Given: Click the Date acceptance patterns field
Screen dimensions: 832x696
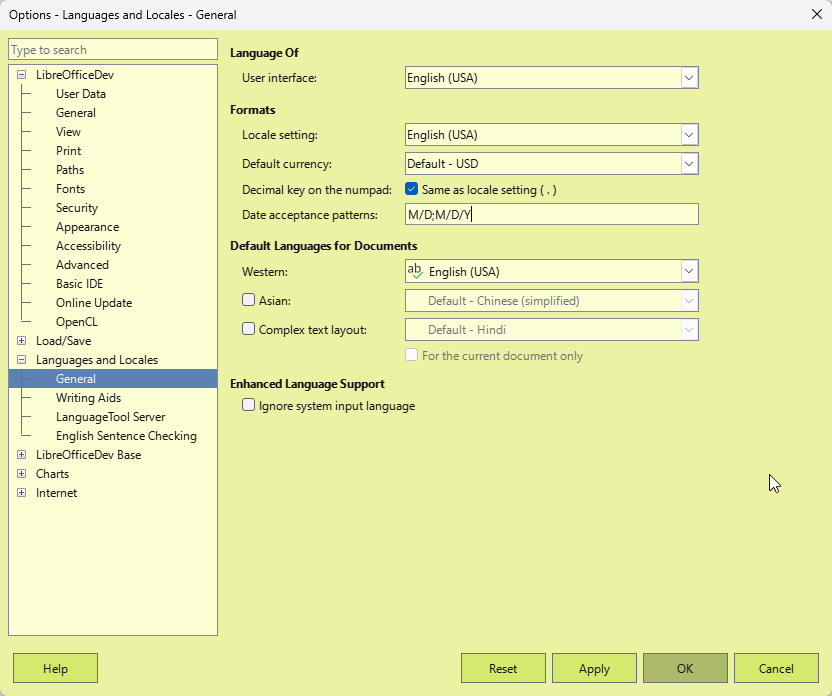Looking at the screenshot, I should click(552, 214).
